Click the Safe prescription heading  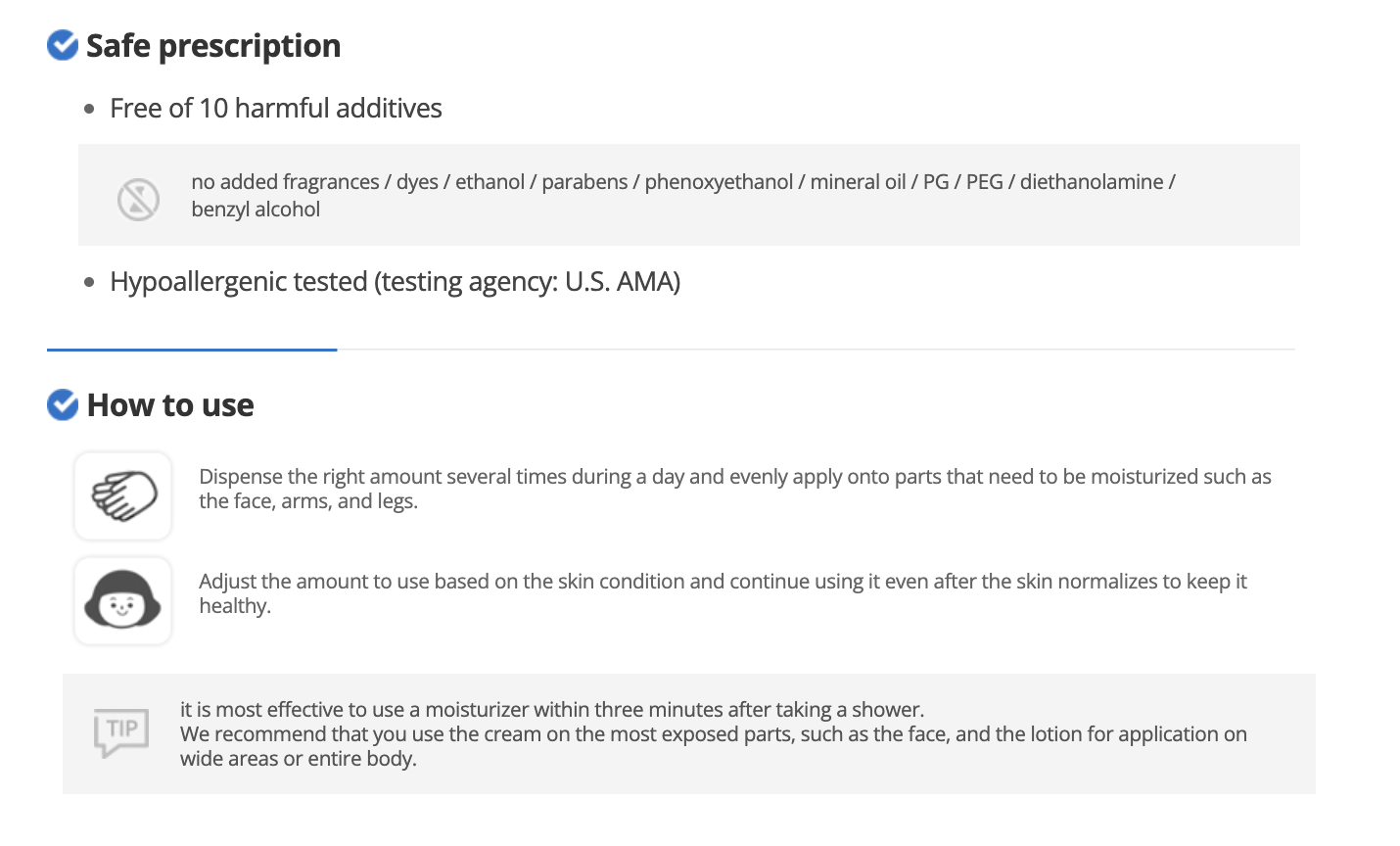213,46
